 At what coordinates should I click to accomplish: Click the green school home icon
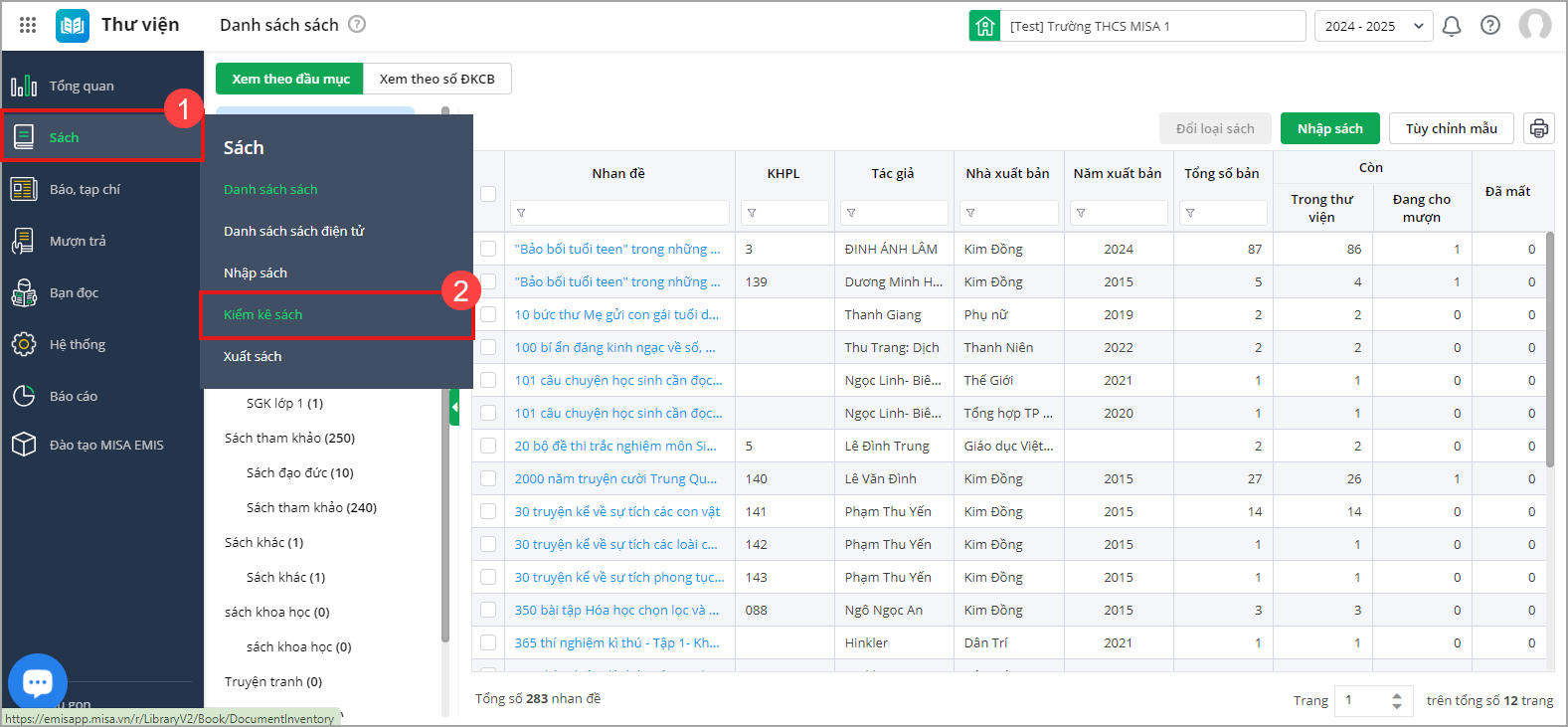[984, 26]
